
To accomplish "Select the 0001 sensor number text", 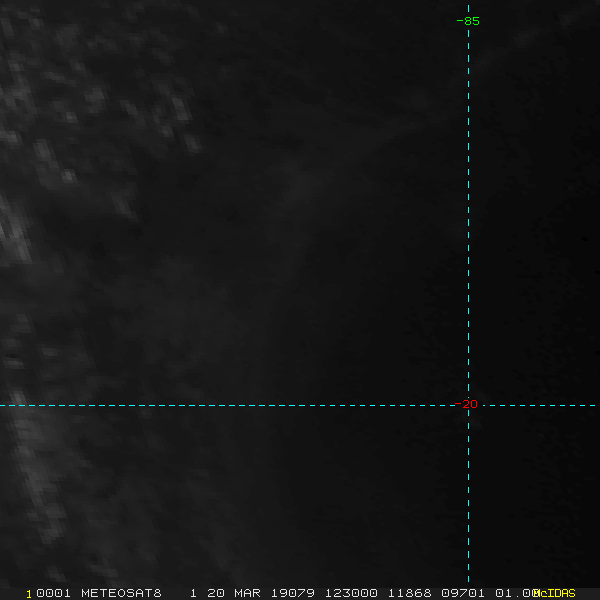I will click(x=53, y=593).
